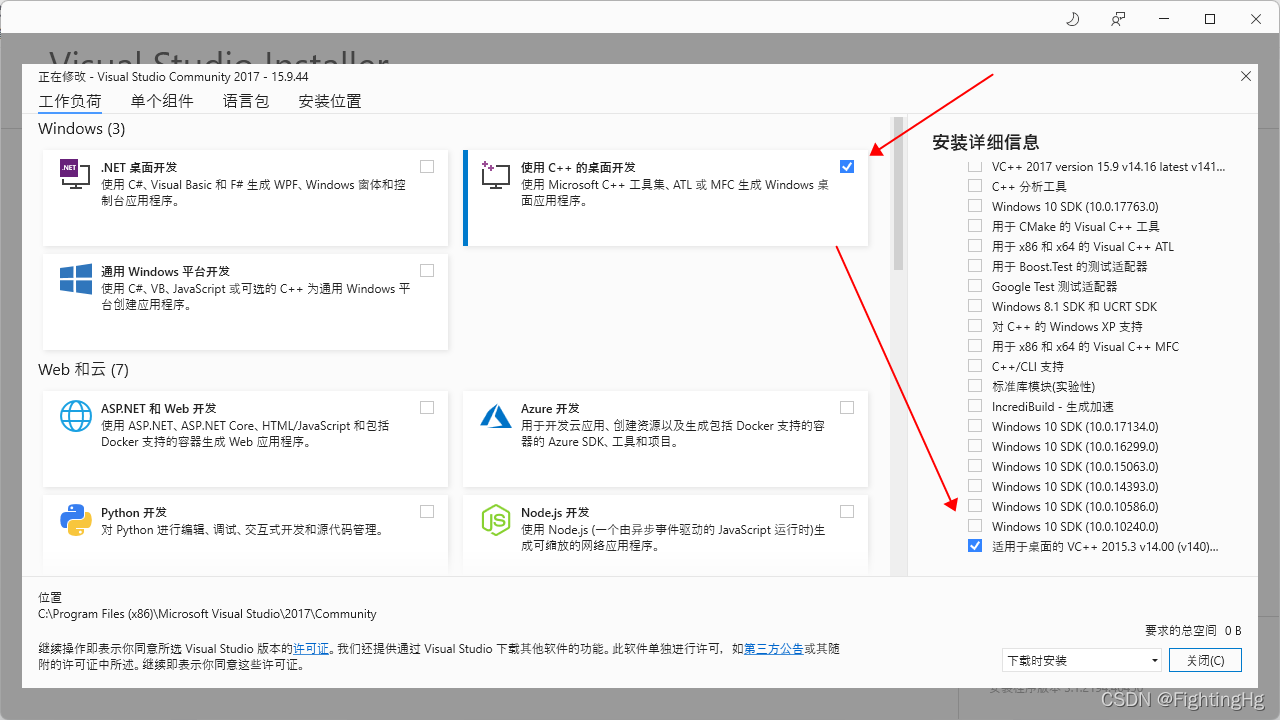Open the 下载时安装 install mode dropdown
Viewport: 1280px width, 720px height.
coord(1082,660)
